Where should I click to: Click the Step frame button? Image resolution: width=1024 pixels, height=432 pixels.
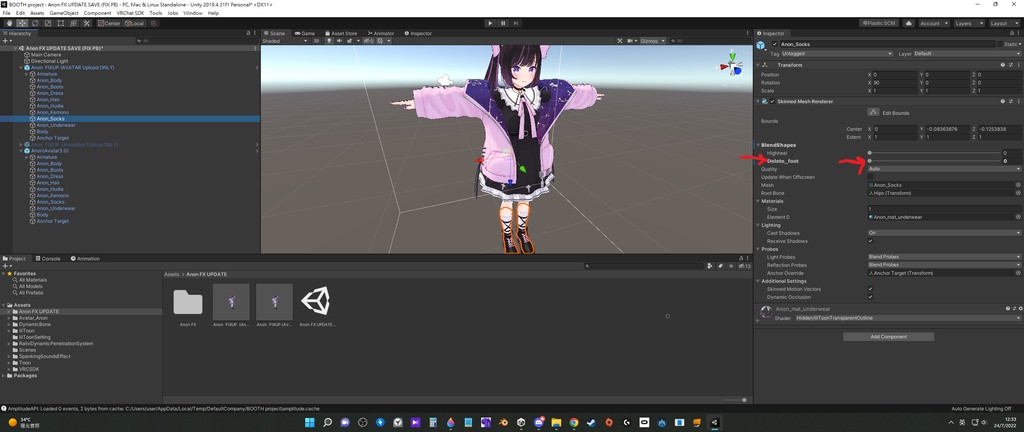[x=516, y=23]
